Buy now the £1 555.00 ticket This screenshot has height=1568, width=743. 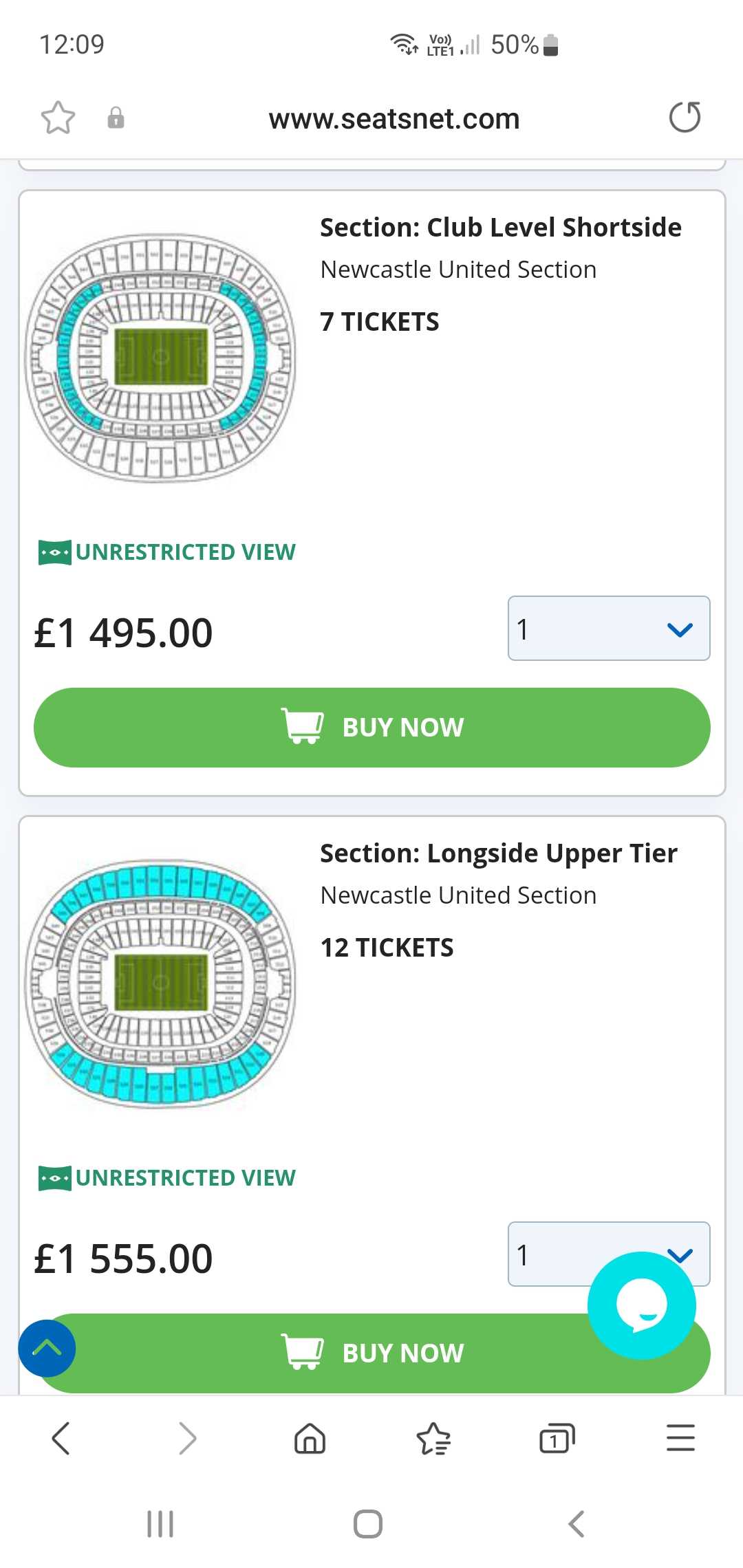(371, 1353)
